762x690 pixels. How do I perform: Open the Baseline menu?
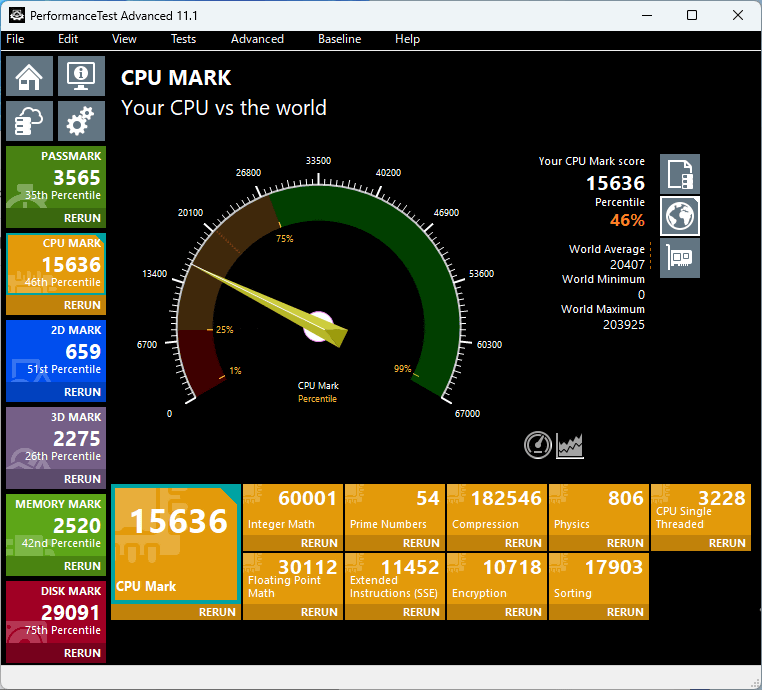tap(339, 39)
